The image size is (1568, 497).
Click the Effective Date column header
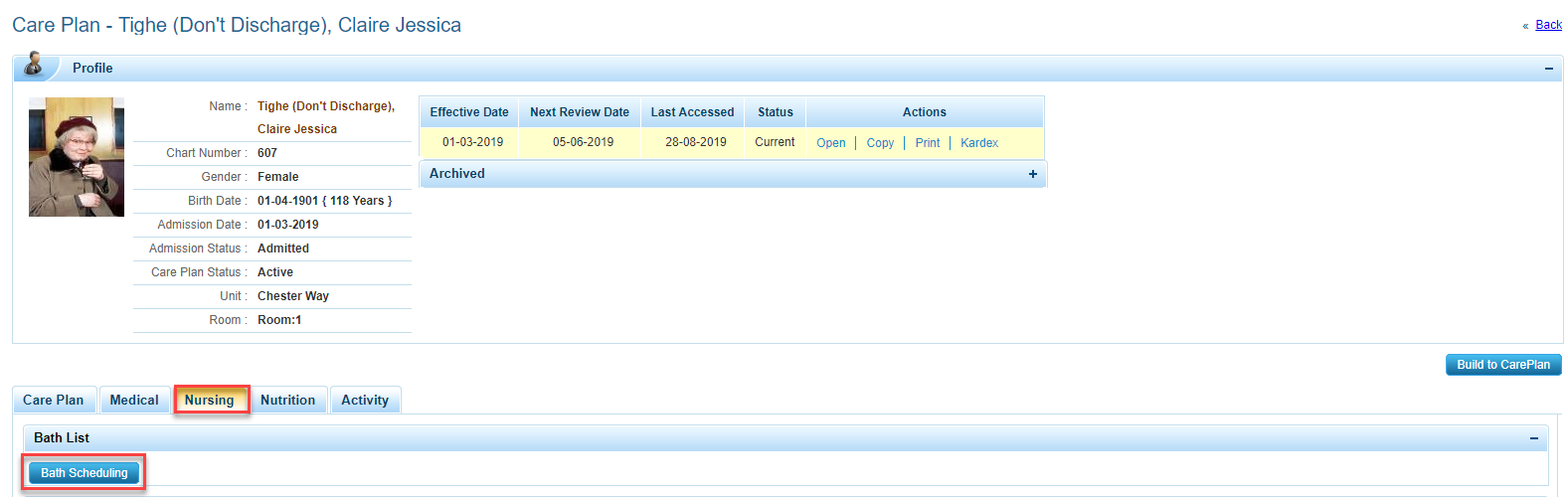[x=468, y=112]
